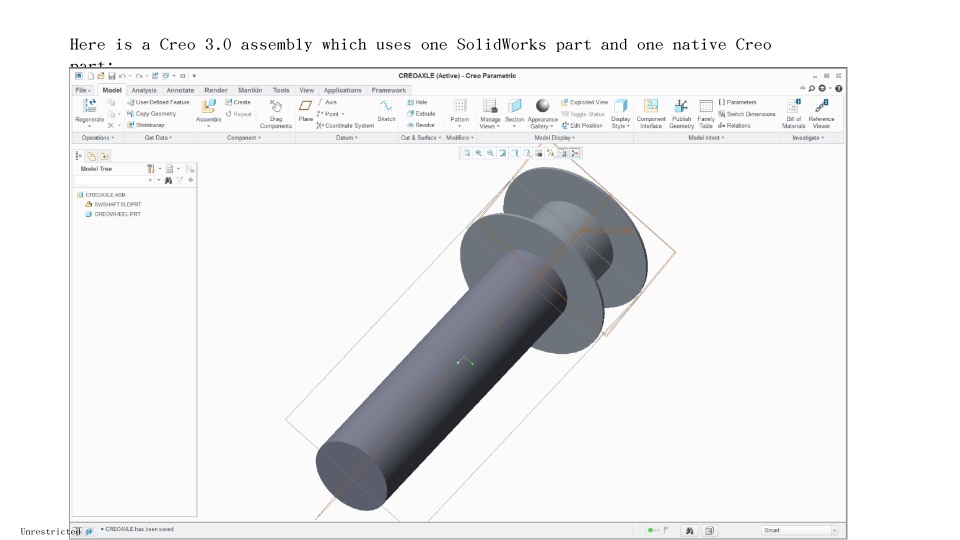960x540 pixels.
Task: Open Model Tree settings hammer icon
Action: [x=151, y=168]
